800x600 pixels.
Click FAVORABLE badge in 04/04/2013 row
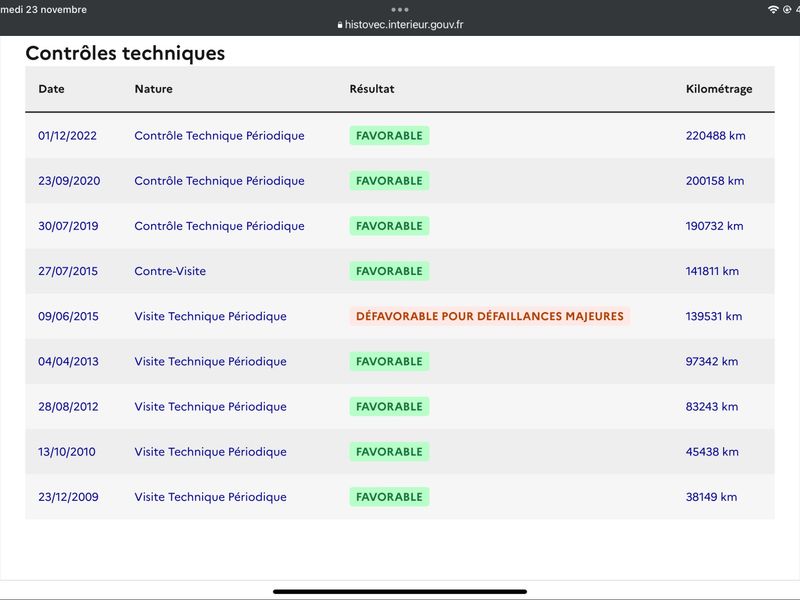(389, 361)
